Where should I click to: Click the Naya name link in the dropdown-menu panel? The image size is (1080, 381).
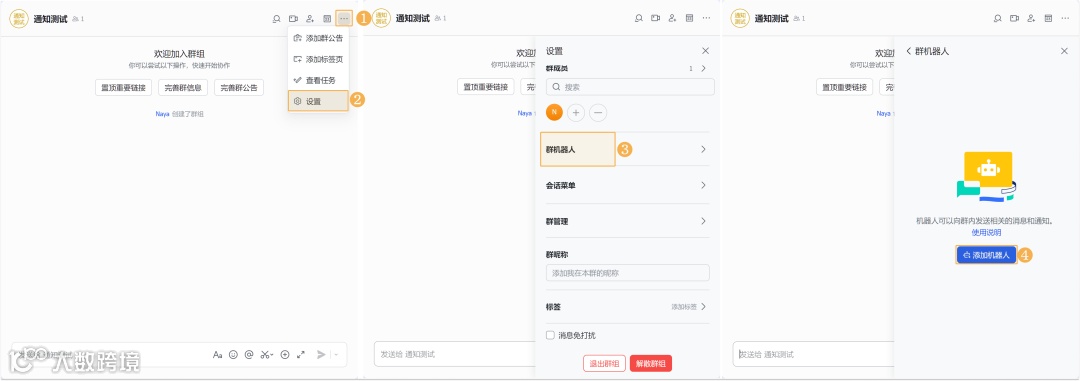pyautogui.click(x=162, y=114)
